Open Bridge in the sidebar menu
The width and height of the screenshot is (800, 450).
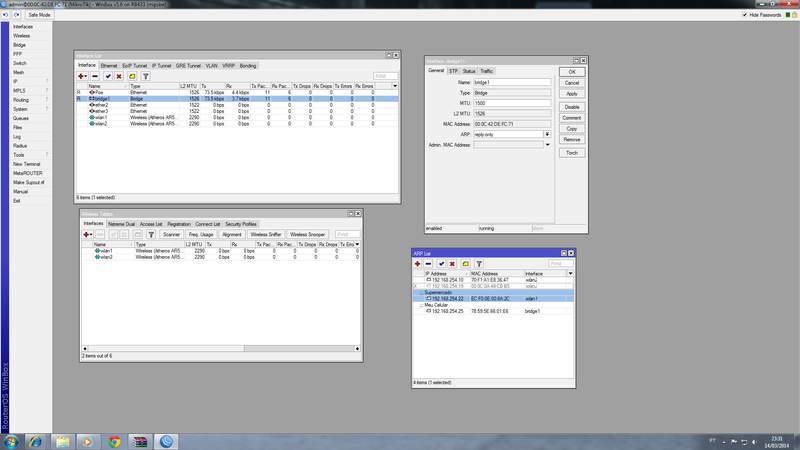19,45
